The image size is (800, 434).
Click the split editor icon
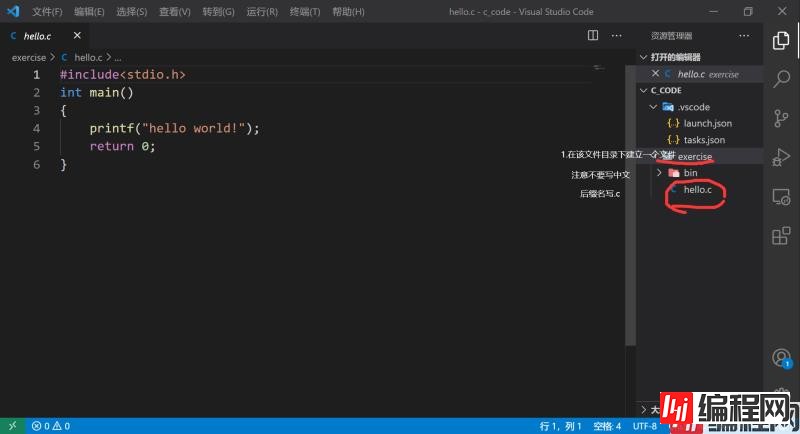pyautogui.click(x=593, y=35)
